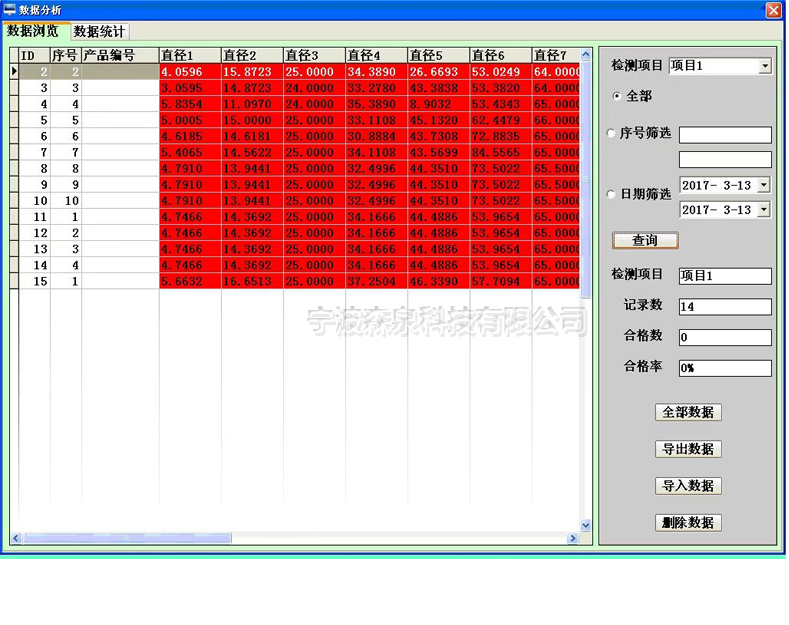Screen dimensions: 789x625
Task: Click the 导入数据 button
Action: [x=688, y=486]
